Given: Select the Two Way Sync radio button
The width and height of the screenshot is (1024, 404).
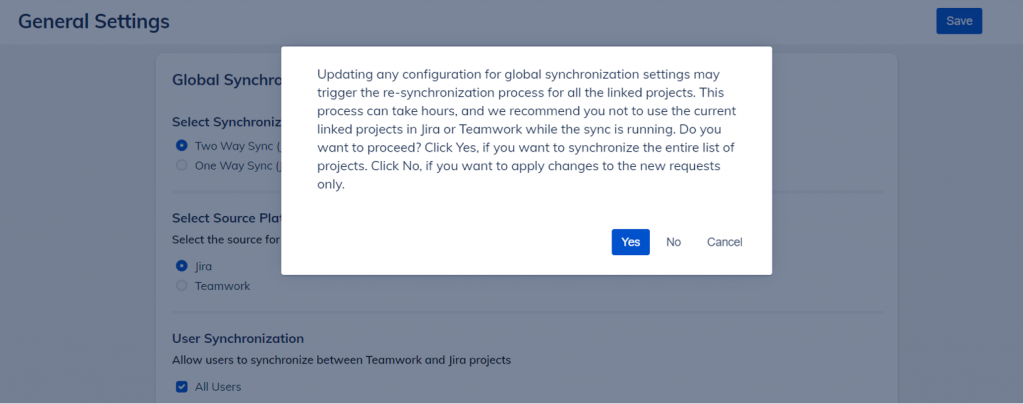Looking at the screenshot, I should (x=182, y=146).
